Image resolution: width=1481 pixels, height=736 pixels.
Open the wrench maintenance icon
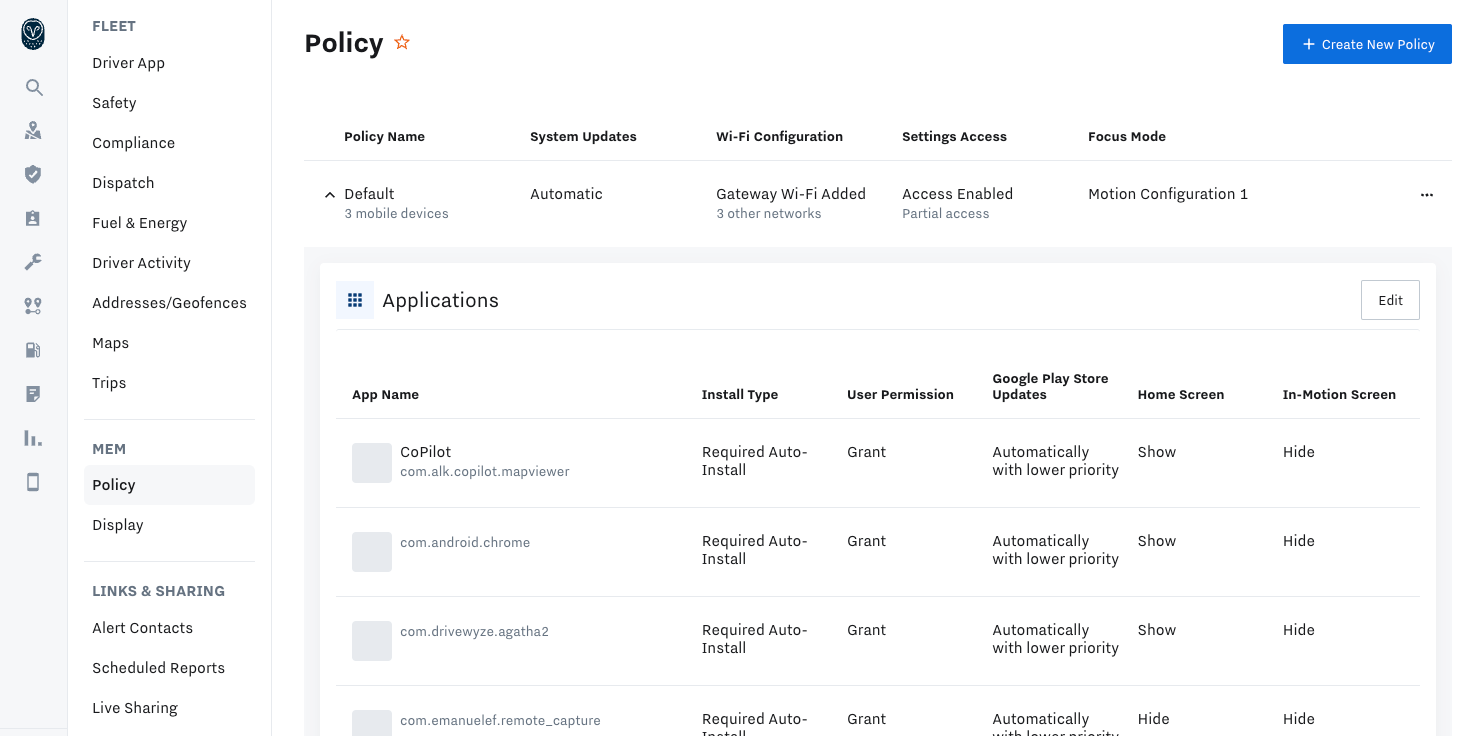click(x=33, y=261)
